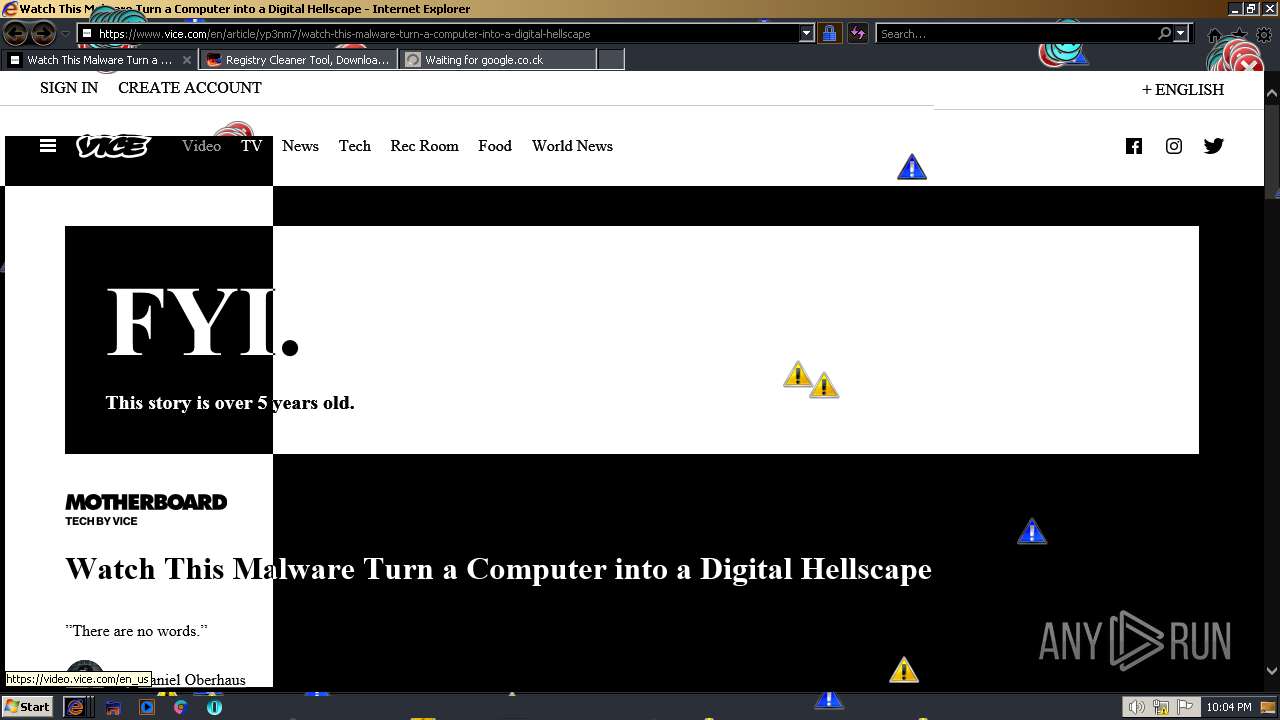This screenshot has height=720, width=1280.
Task: Open the Windows Start menu
Action: coord(27,707)
